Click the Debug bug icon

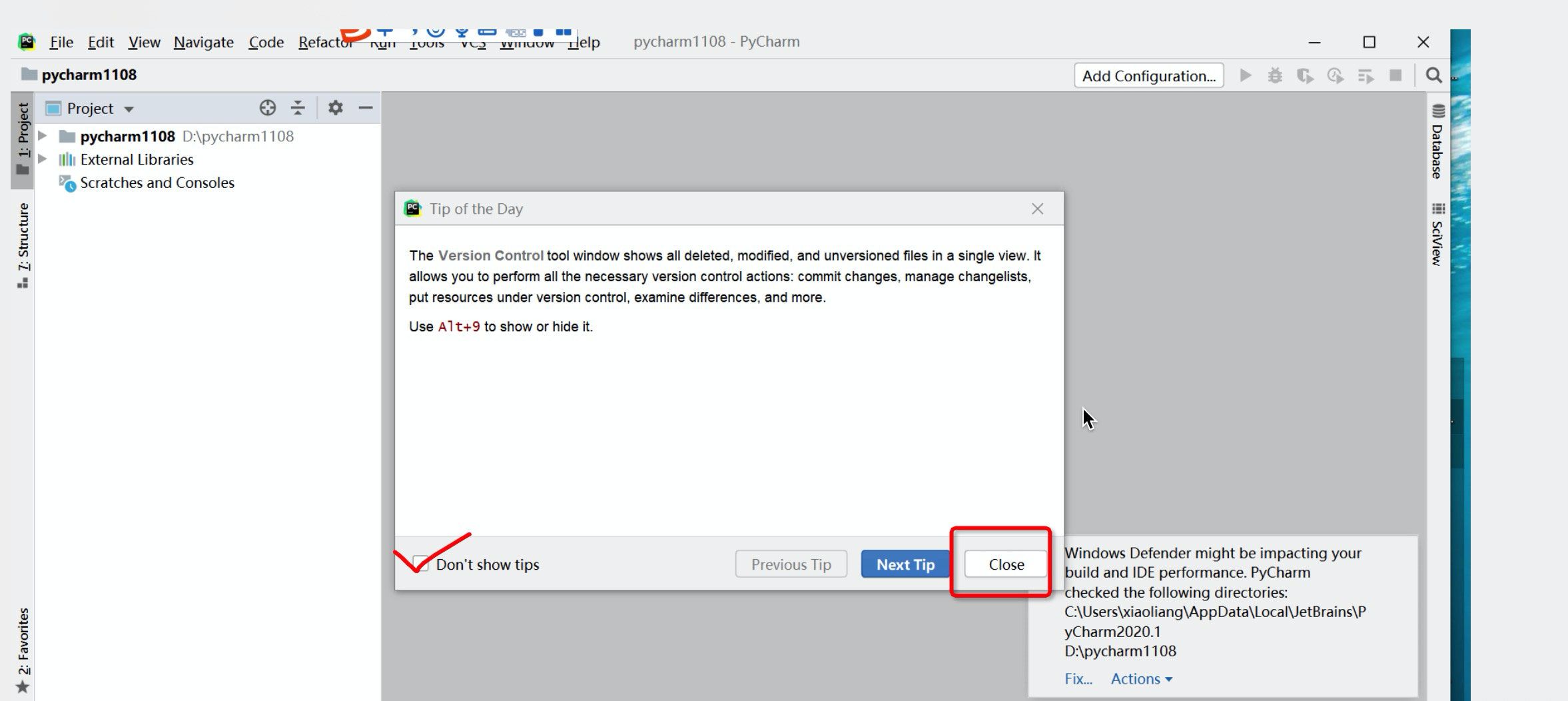[x=1275, y=75]
